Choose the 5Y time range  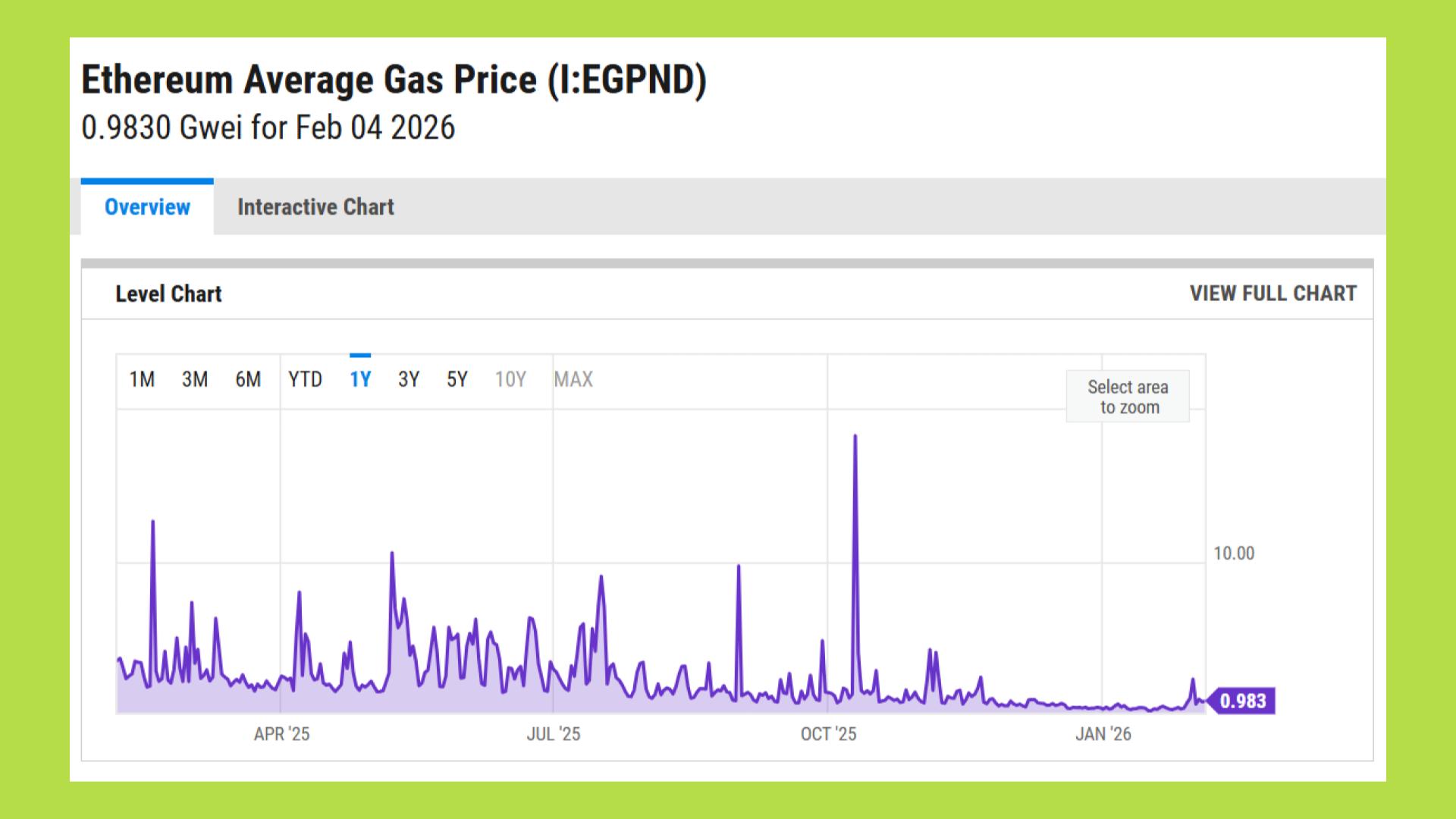[457, 379]
